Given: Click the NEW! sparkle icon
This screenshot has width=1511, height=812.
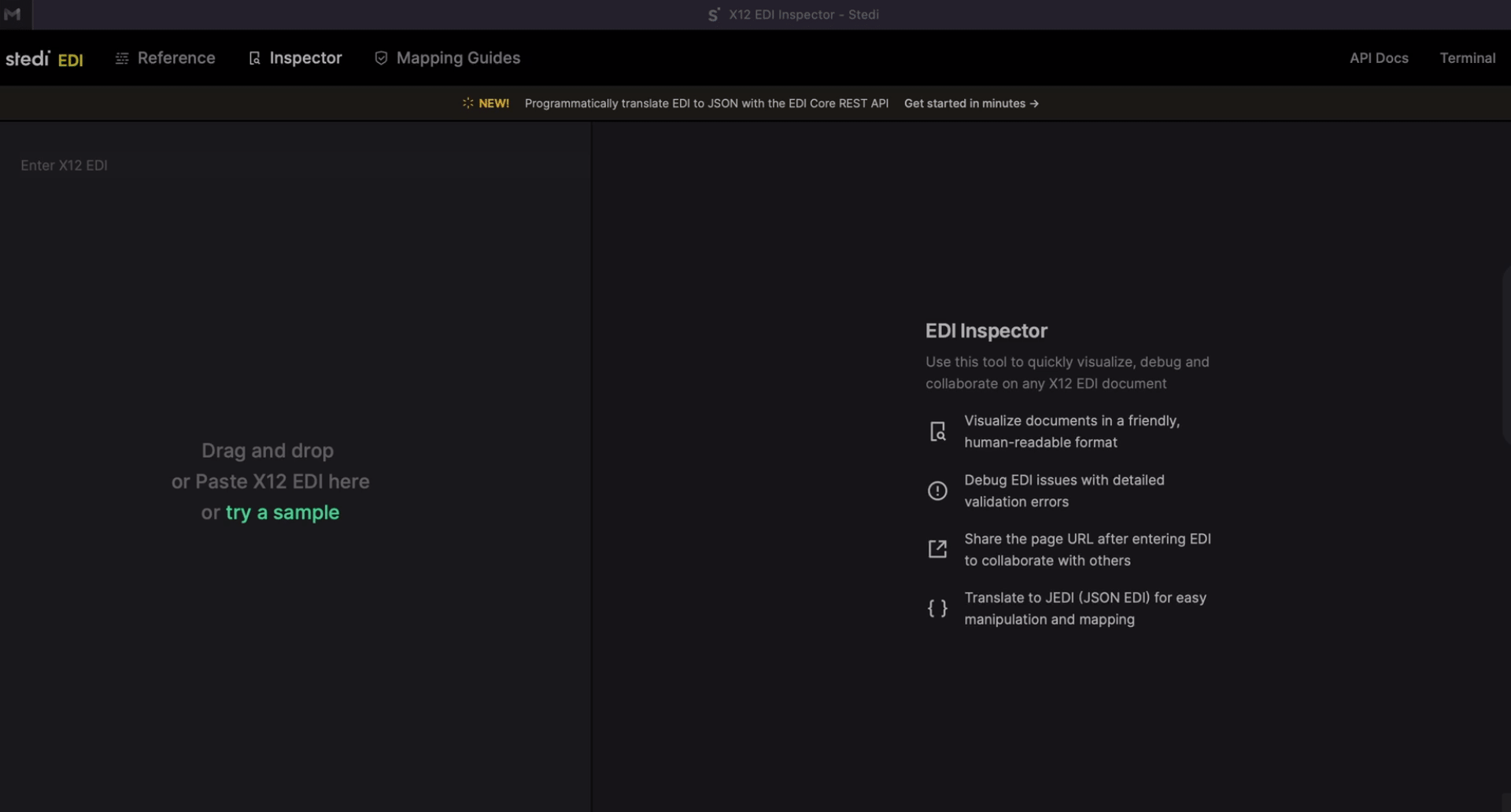Looking at the screenshot, I should point(467,103).
